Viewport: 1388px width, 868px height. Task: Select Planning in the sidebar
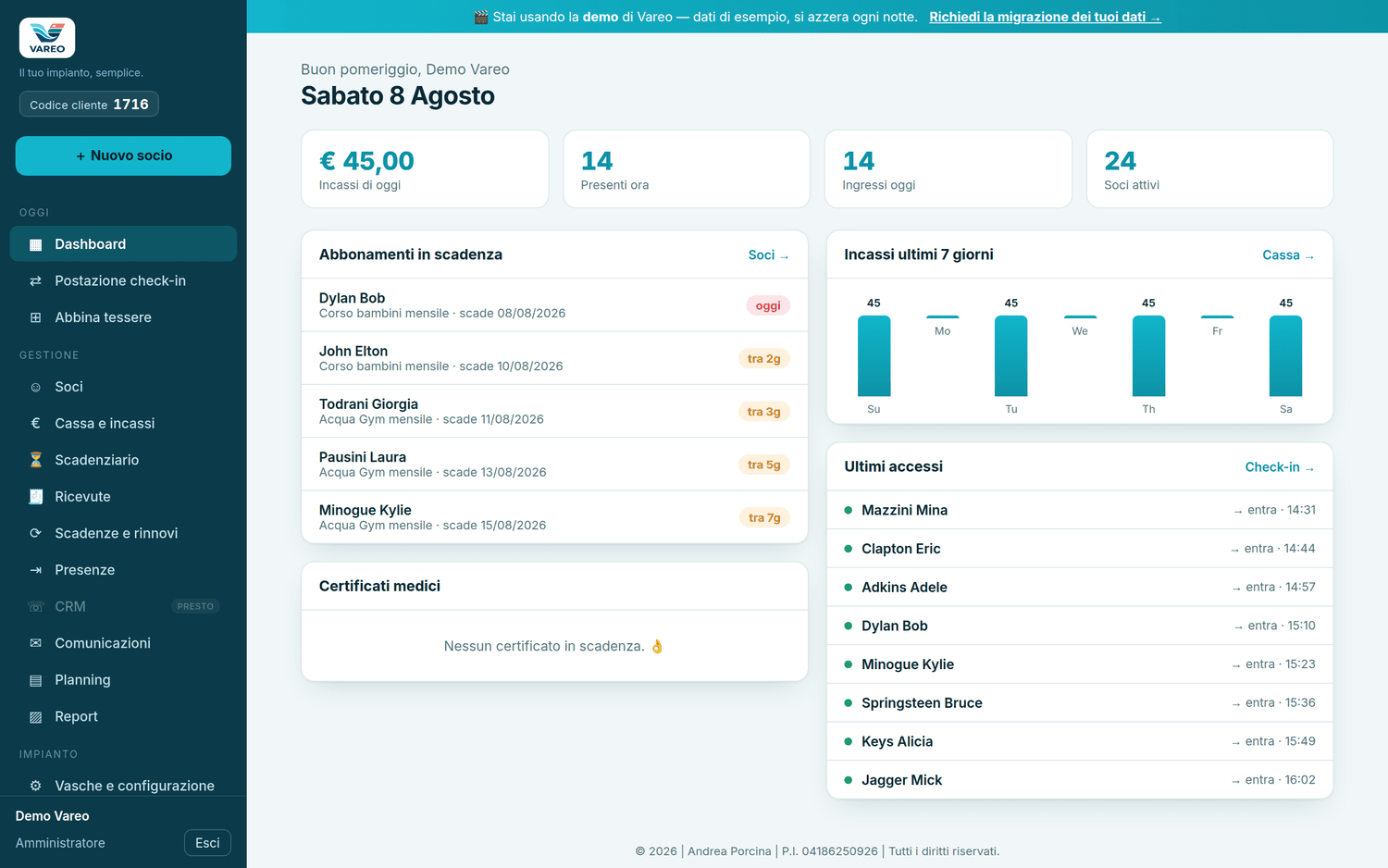[x=123, y=680]
